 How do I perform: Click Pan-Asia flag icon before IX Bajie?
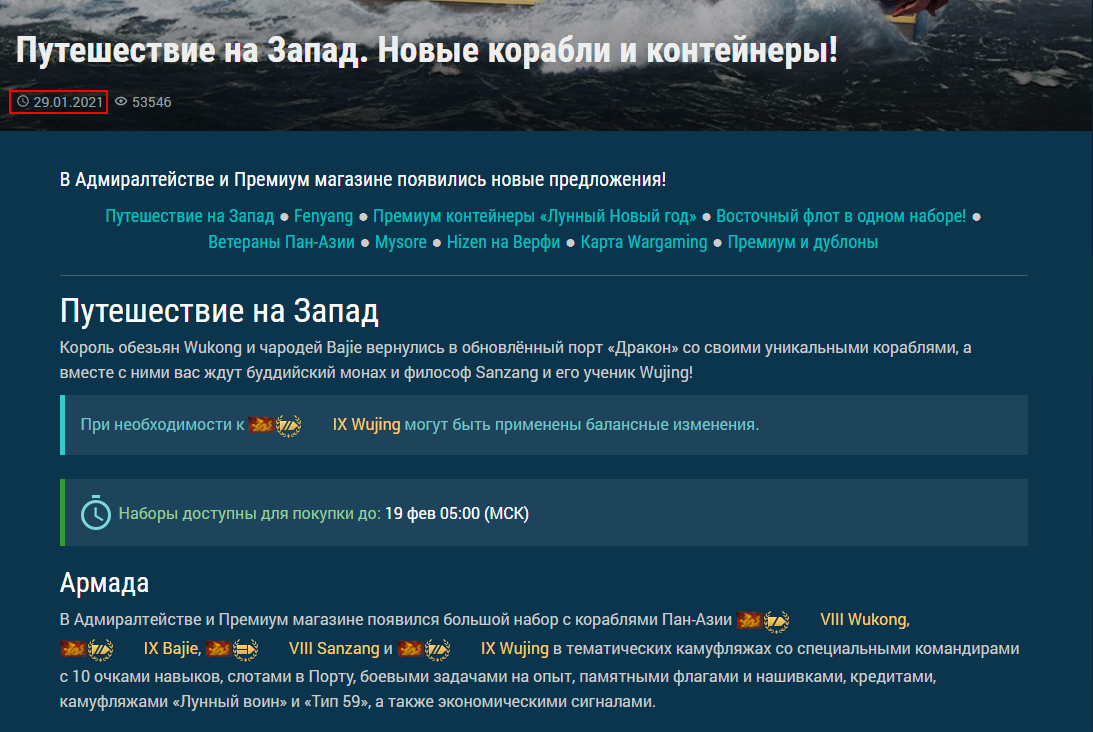(72, 649)
